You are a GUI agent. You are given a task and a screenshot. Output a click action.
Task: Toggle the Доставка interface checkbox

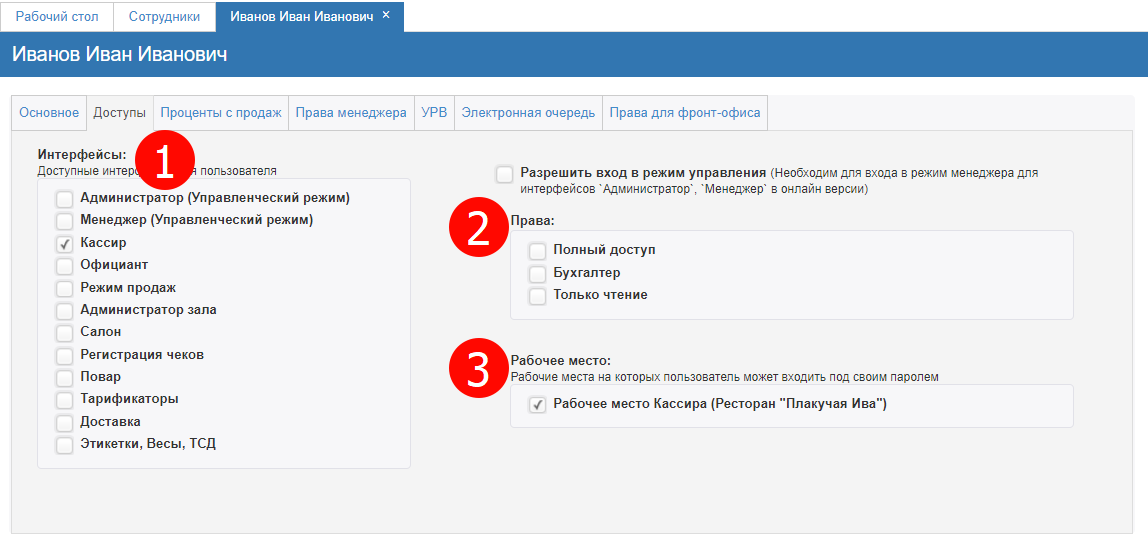(65, 423)
